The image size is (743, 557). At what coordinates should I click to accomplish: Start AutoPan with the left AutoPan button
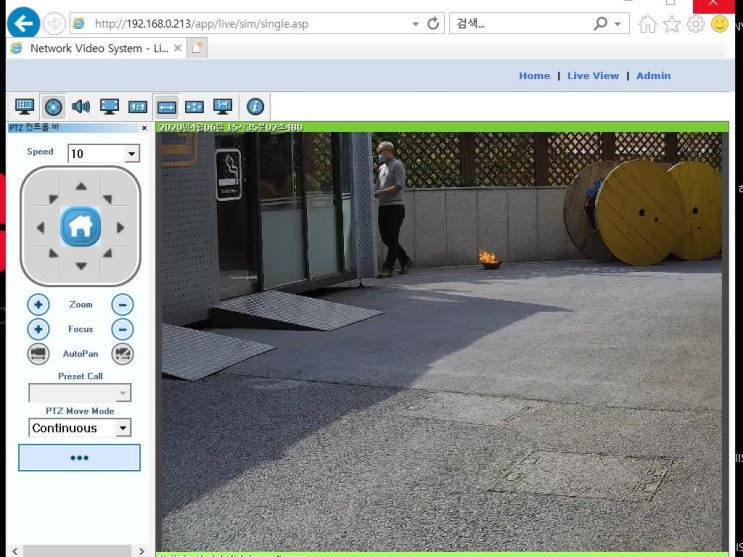pos(38,354)
